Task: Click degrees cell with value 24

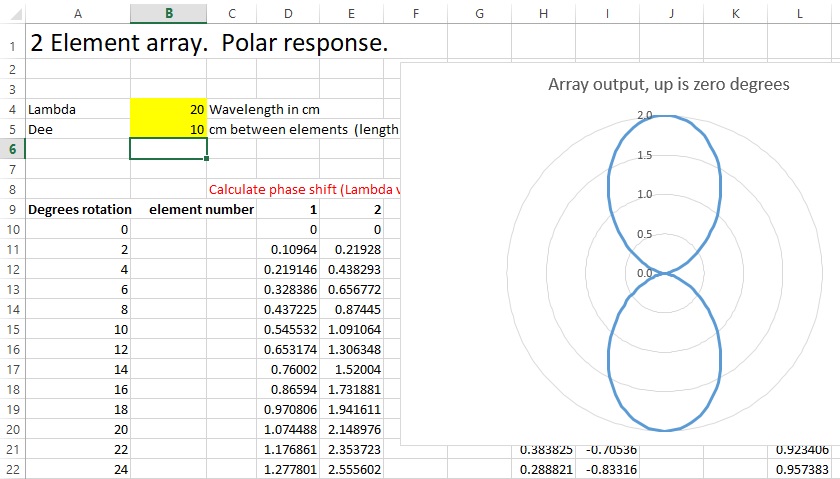Action: 78,469
